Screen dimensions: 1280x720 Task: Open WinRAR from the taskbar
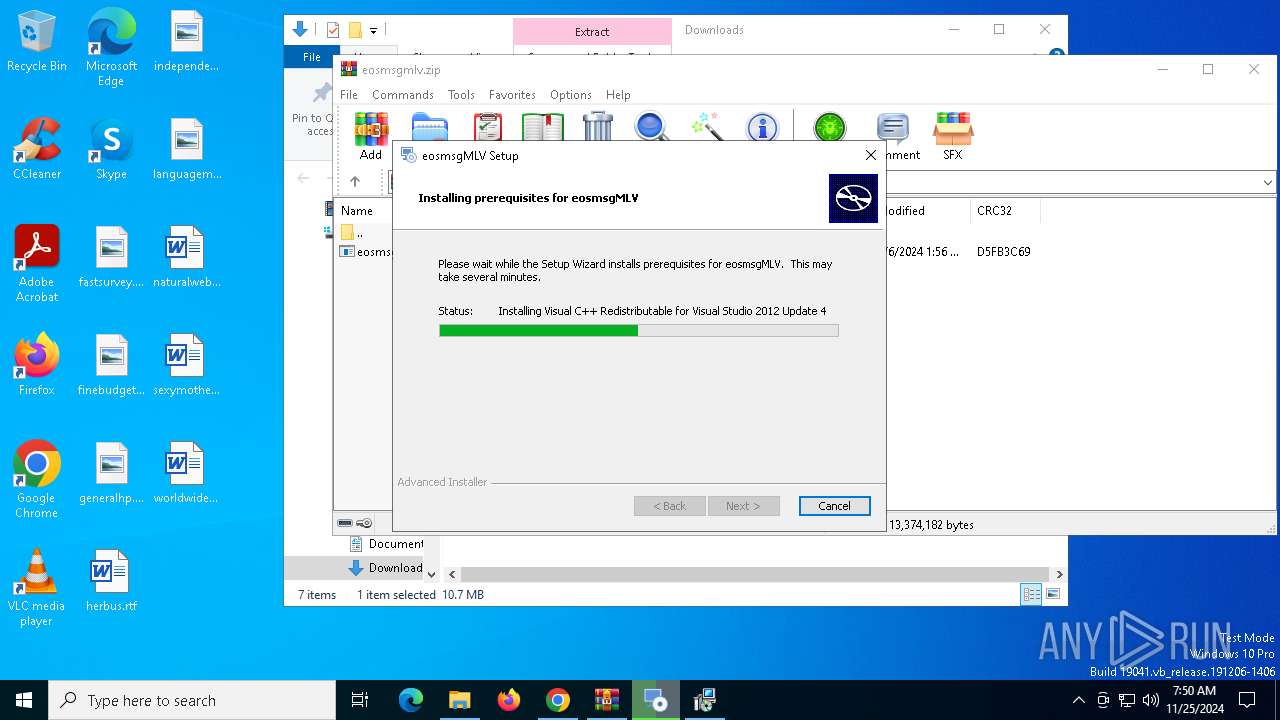(x=607, y=700)
